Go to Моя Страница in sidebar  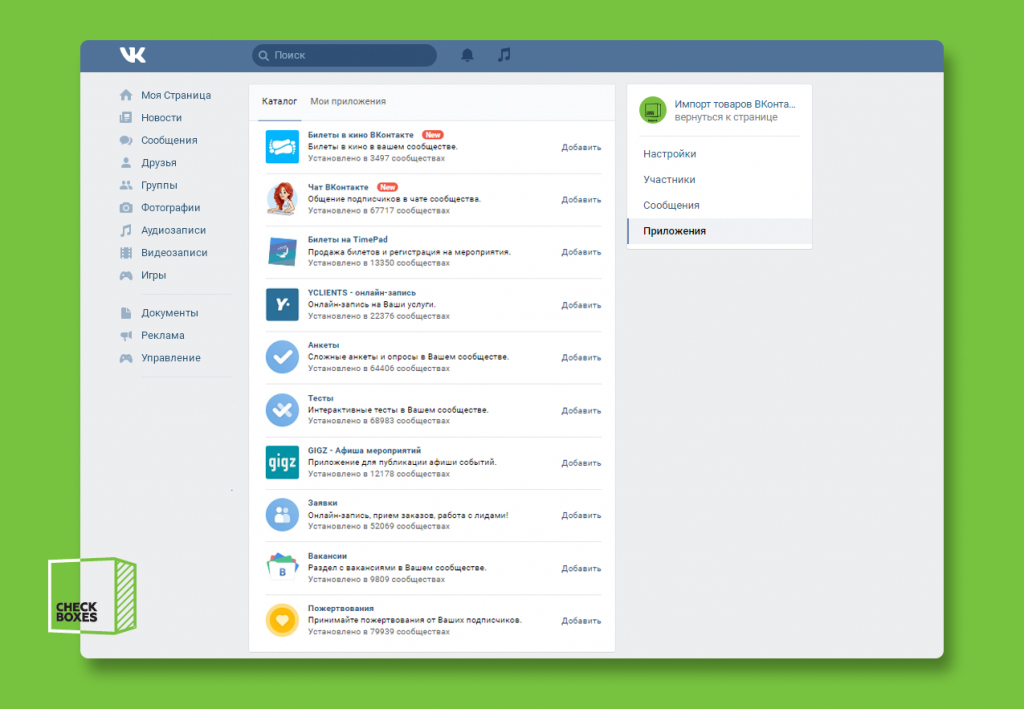pos(176,95)
